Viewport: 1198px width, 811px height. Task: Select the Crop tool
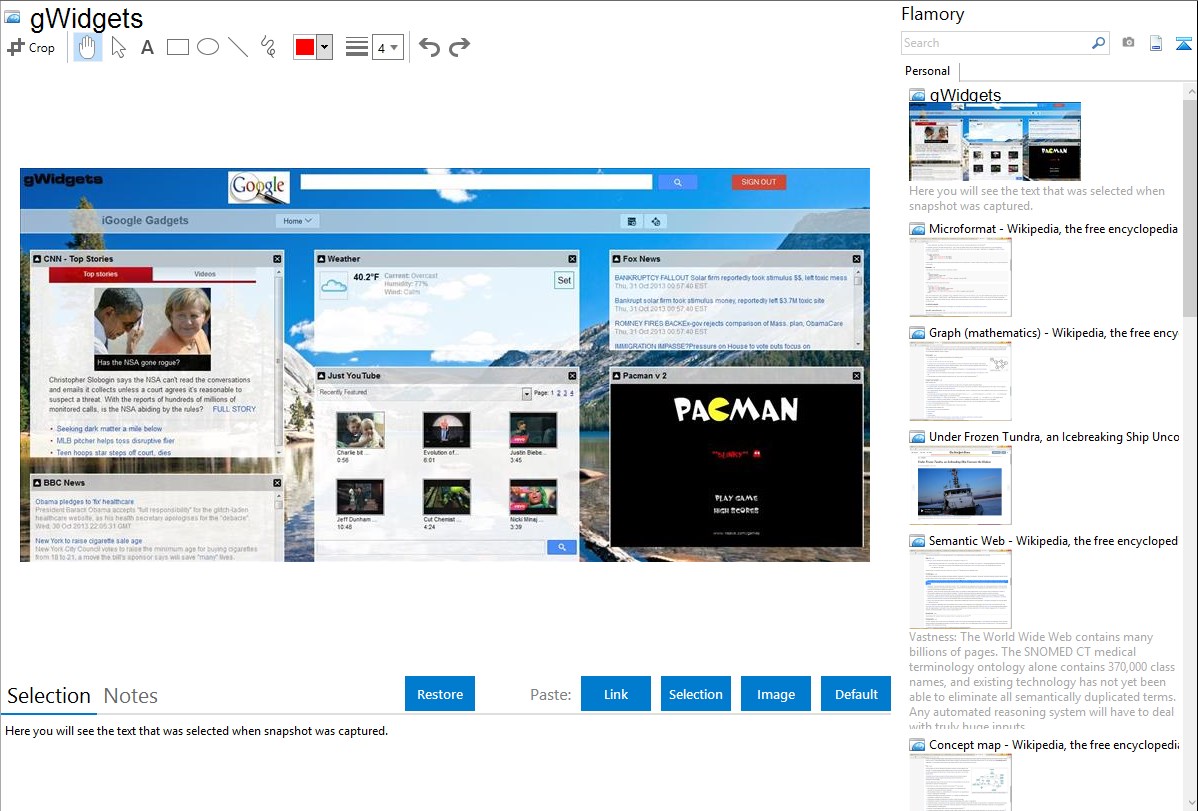point(31,47)
